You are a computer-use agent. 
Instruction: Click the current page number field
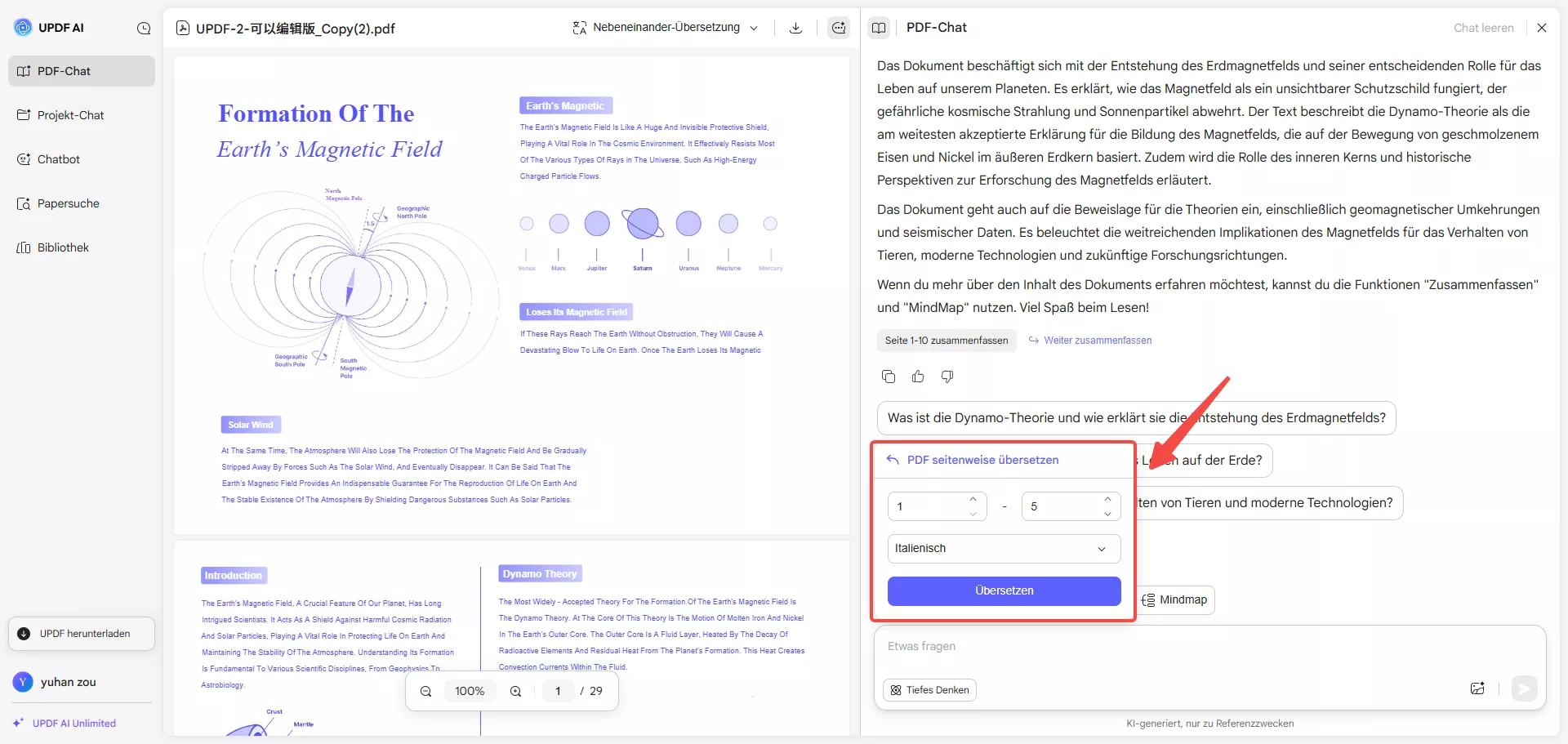click(x=558, y=691)
